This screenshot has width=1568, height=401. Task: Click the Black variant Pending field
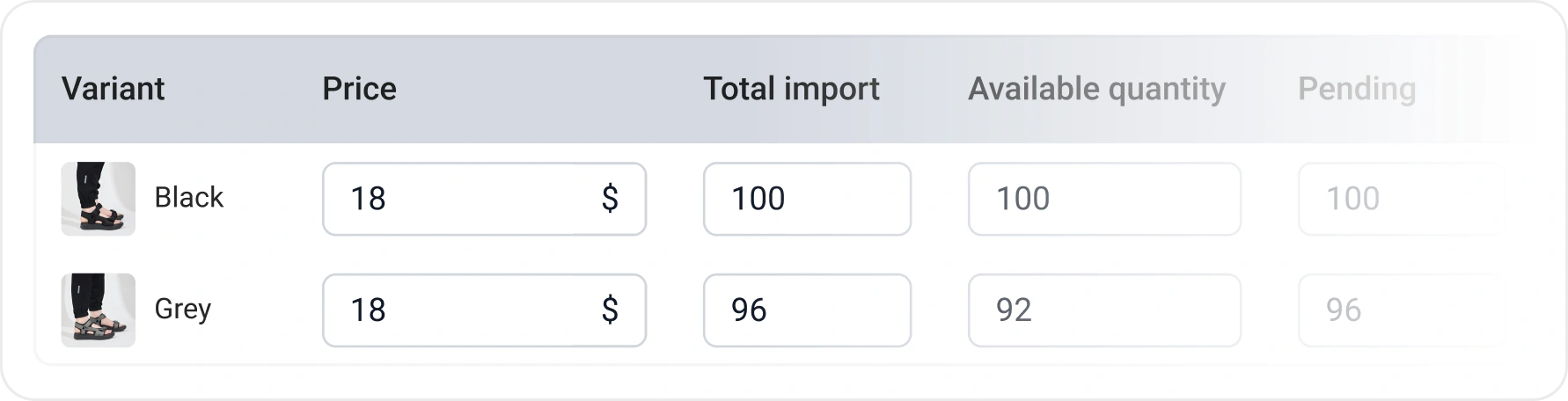[1399, 199]
